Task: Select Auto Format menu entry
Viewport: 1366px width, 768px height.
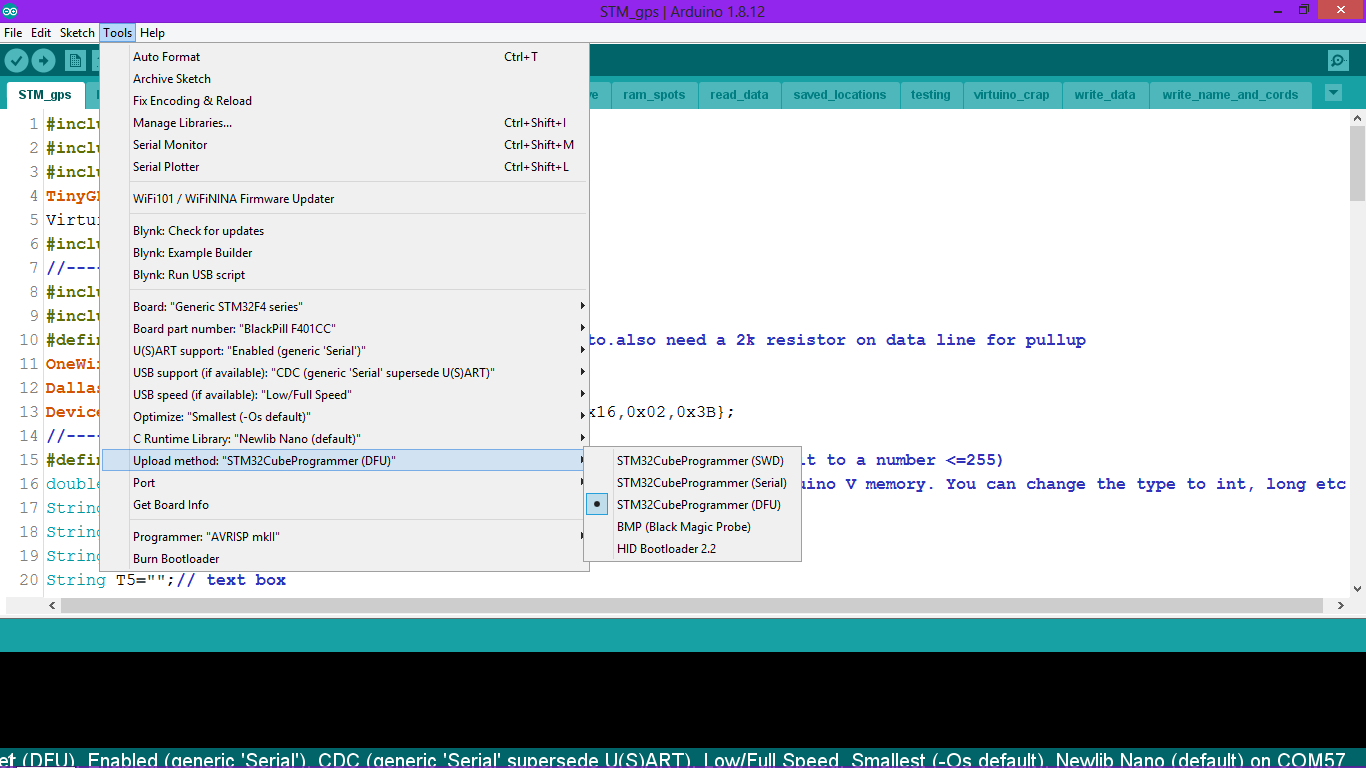Action: 345,57
